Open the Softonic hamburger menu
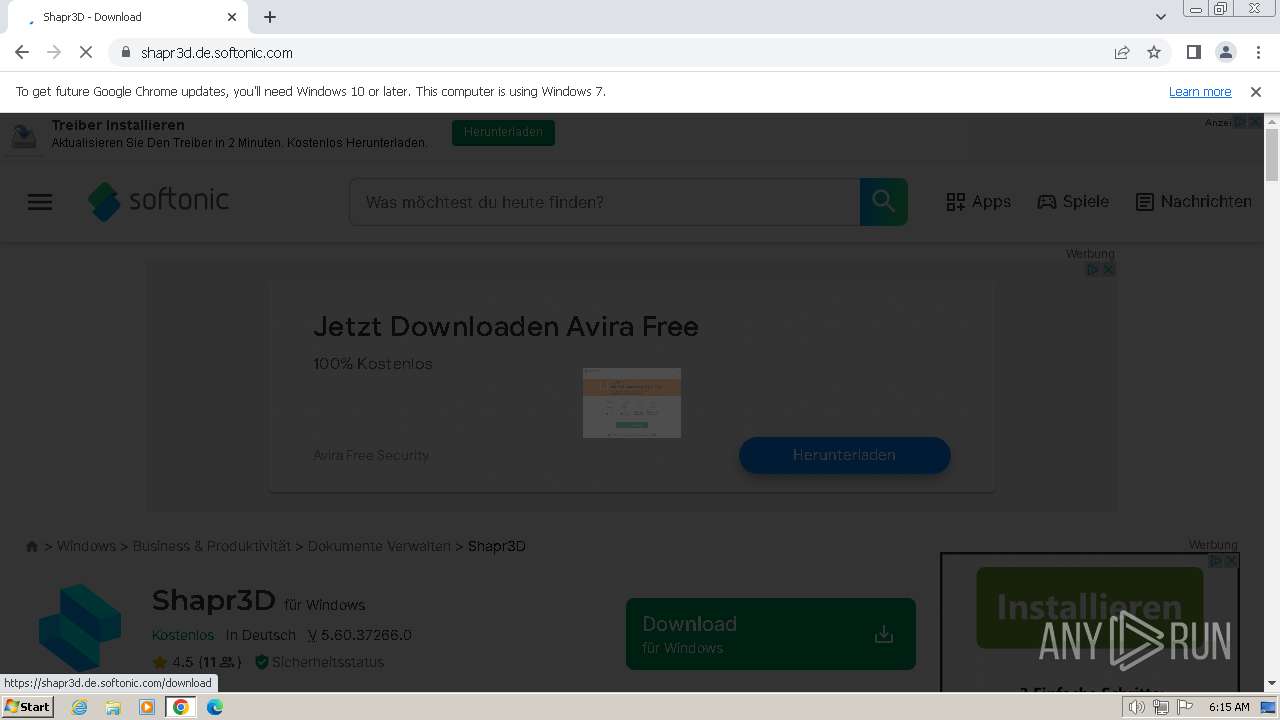 (40, 202)
